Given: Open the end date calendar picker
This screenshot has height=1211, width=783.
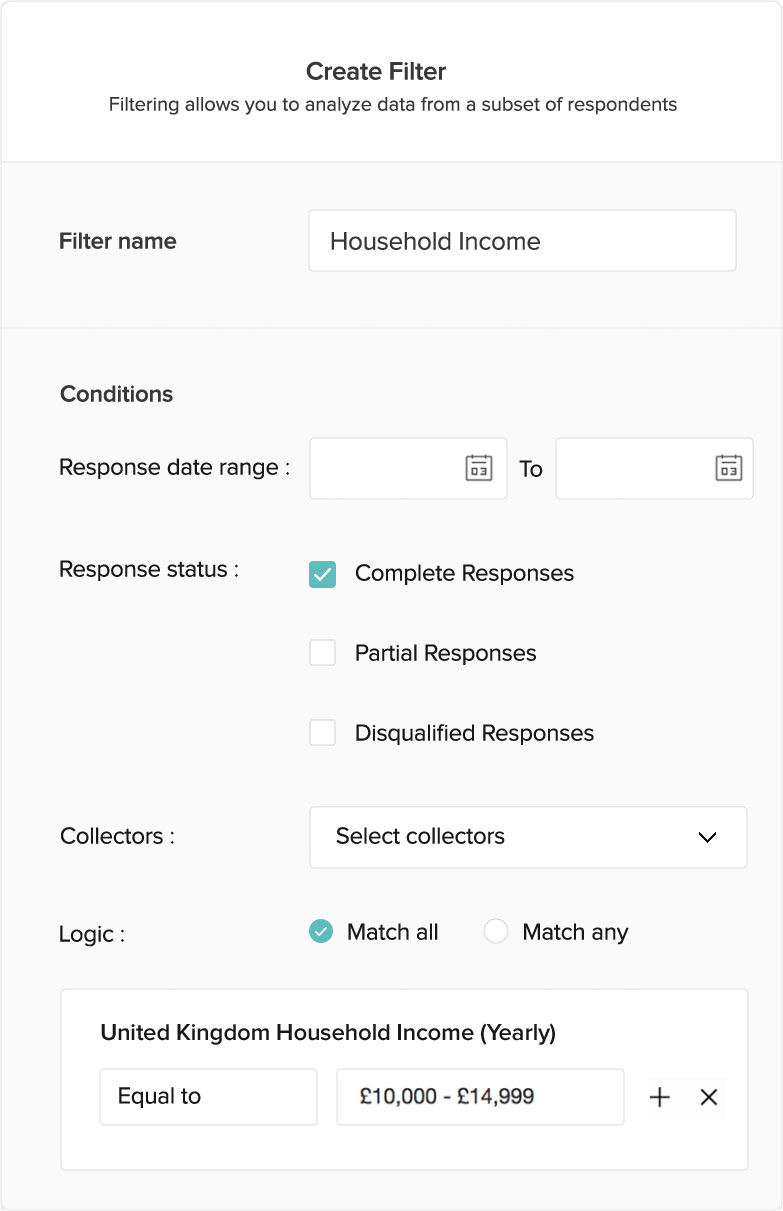Looking at the screenshot, I should point(728,468).
